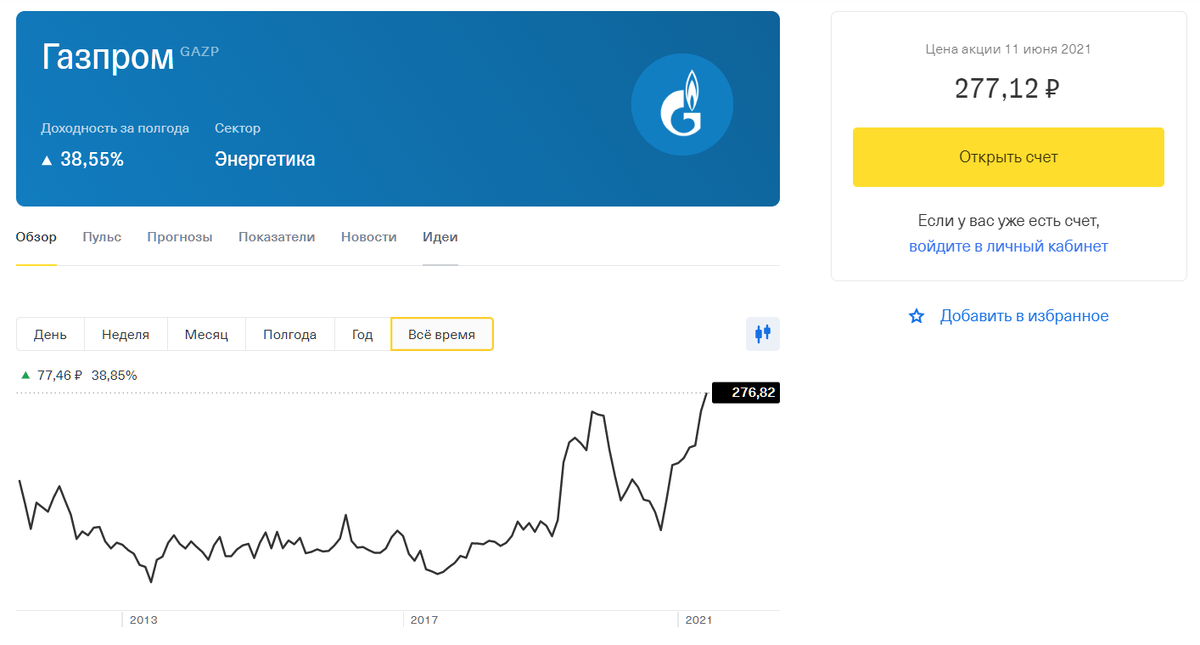1200x645 pixels.
Task: Select the Полгода chart period
Action: [289, 334]
